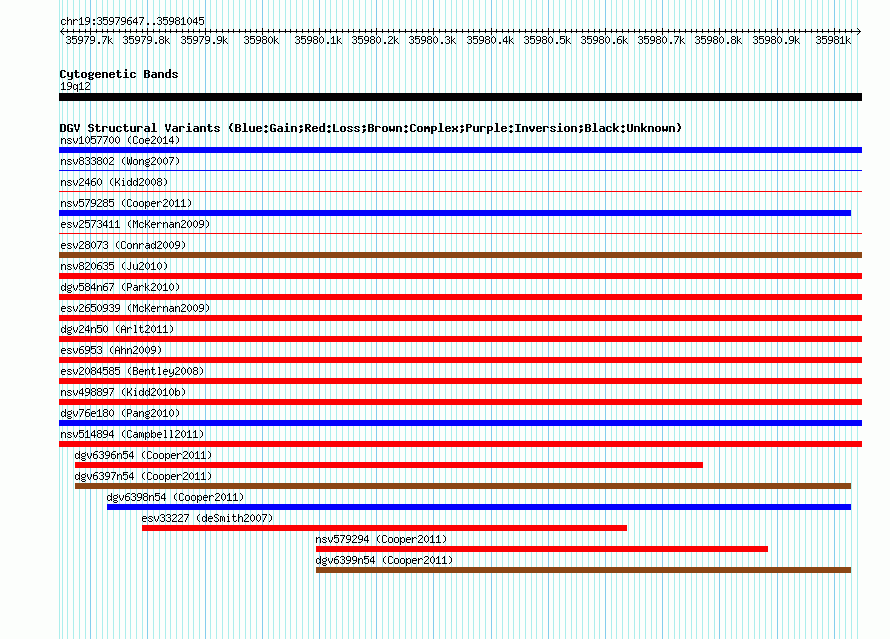Click the 35981k ruler tick label
Image resolution: width=890 pixels, height=639 pixels.
[x=833, y=40]
